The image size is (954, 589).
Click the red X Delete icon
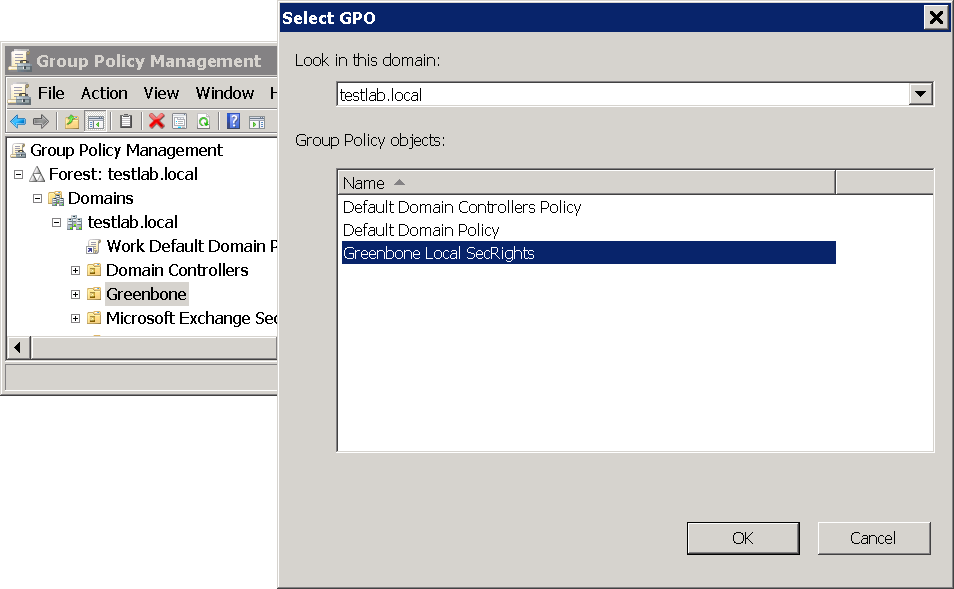point(156,121)
